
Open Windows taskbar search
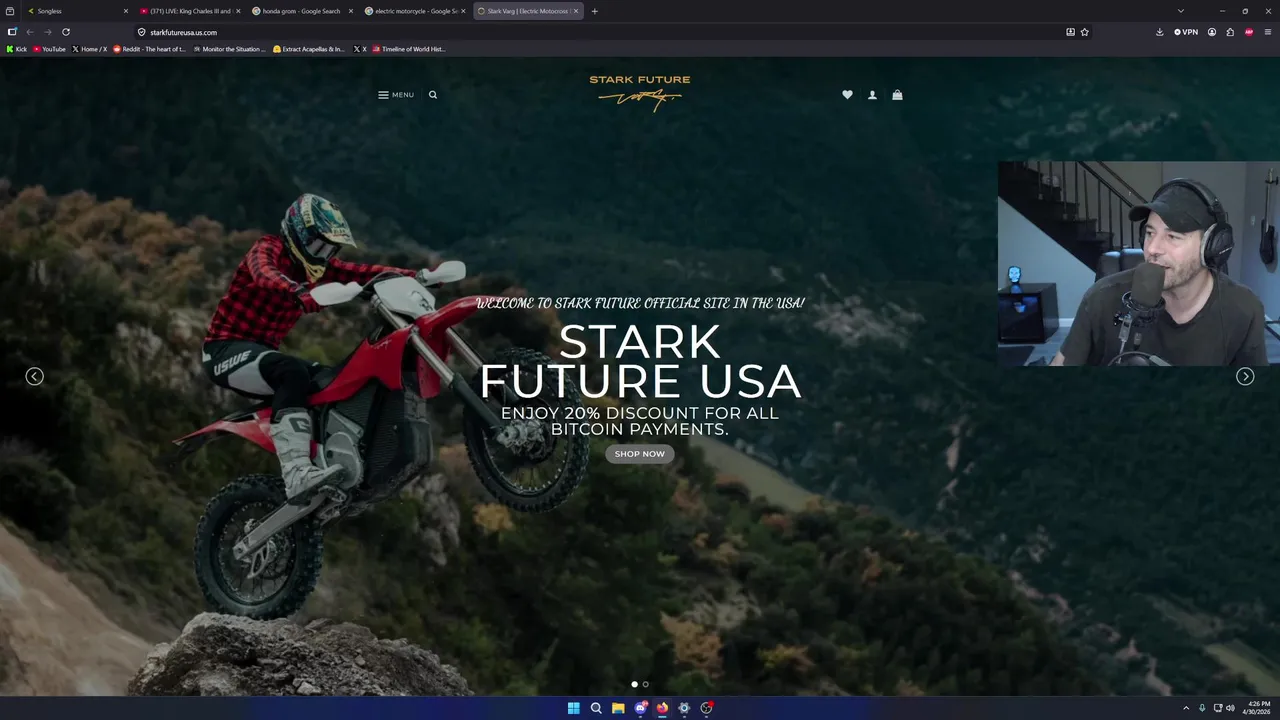point(596,708)
